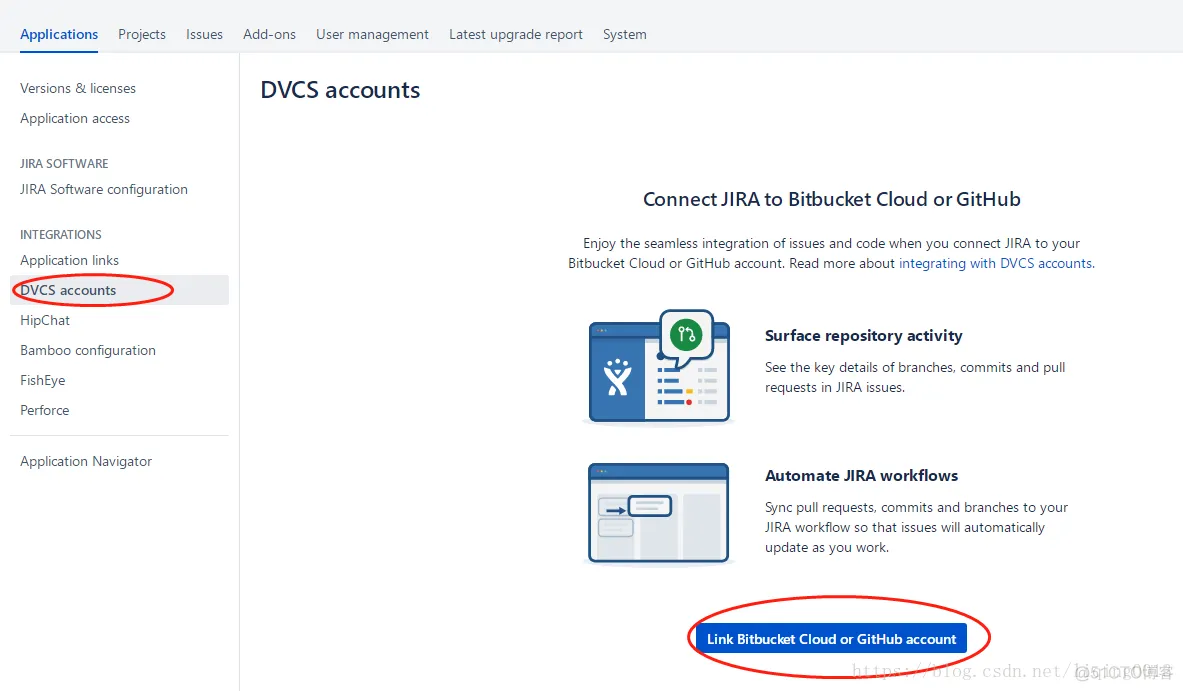1183x691 pixels.
Task: Go to the Issues tab
Action: (x=204, y=34)
